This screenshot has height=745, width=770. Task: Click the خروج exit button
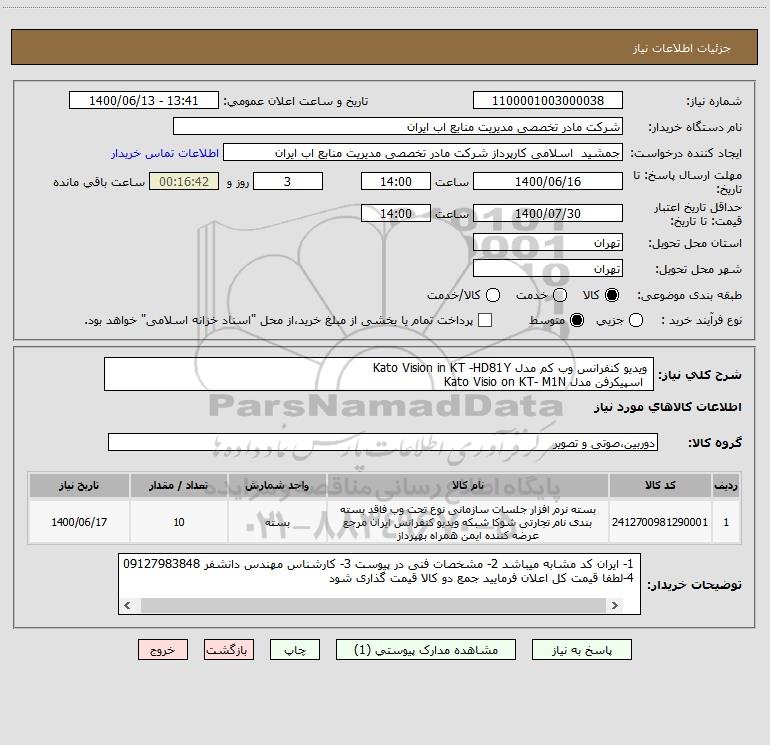point(163,650)
